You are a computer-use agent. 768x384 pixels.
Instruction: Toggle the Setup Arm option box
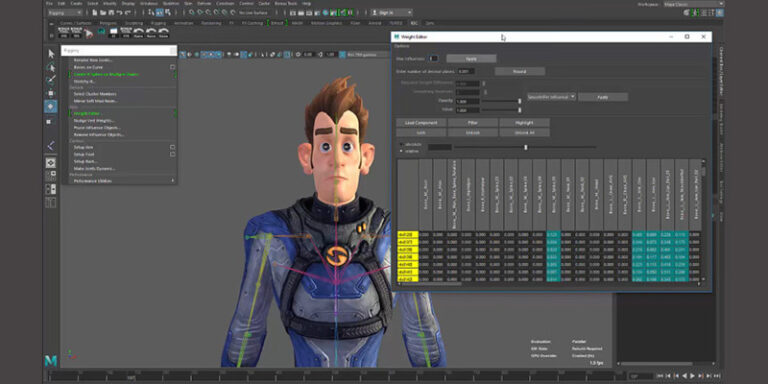[172, 147]
